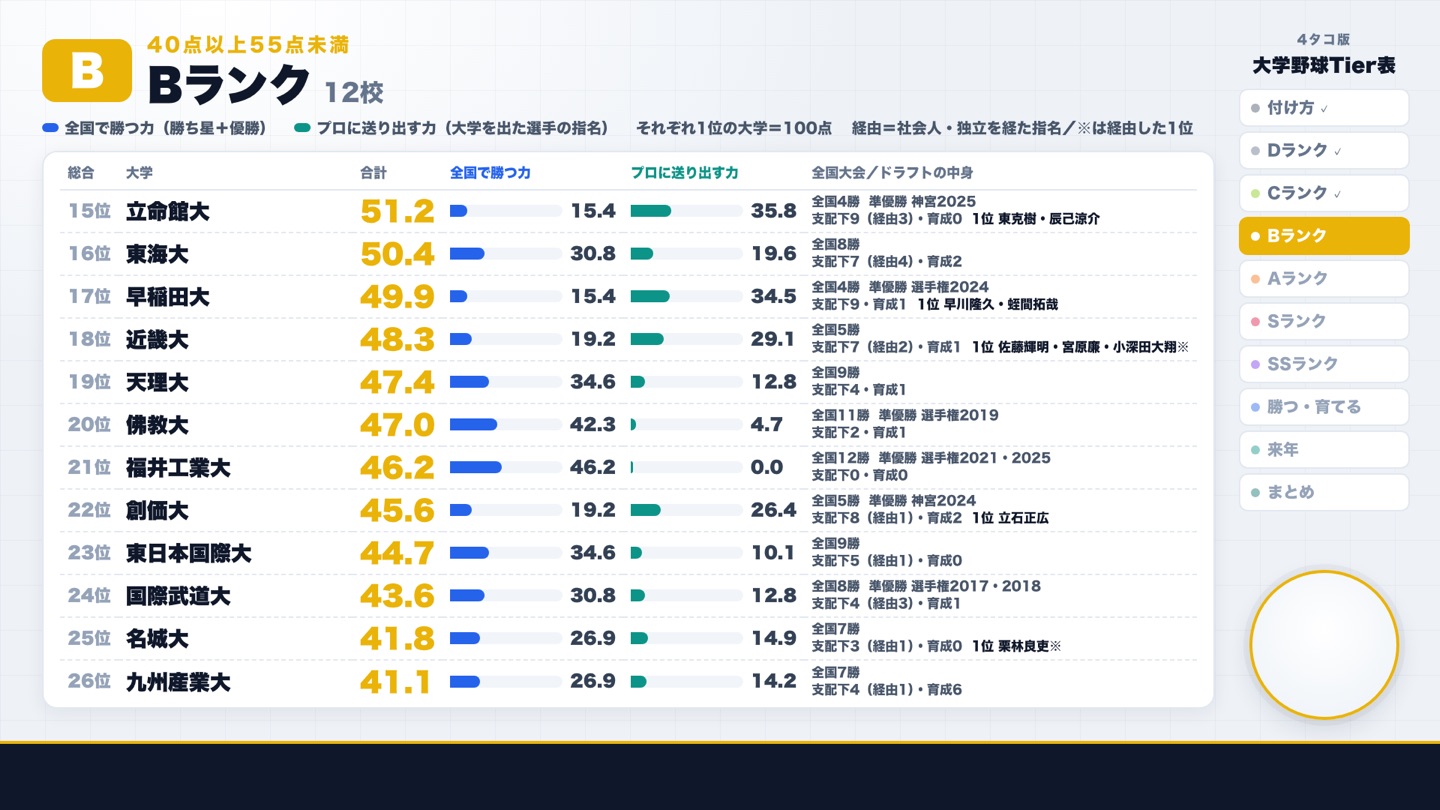This screenshot has height=810, width=1440.
Task: Click the 全国で勝つ力 column header
Action: tap(490, 173)
